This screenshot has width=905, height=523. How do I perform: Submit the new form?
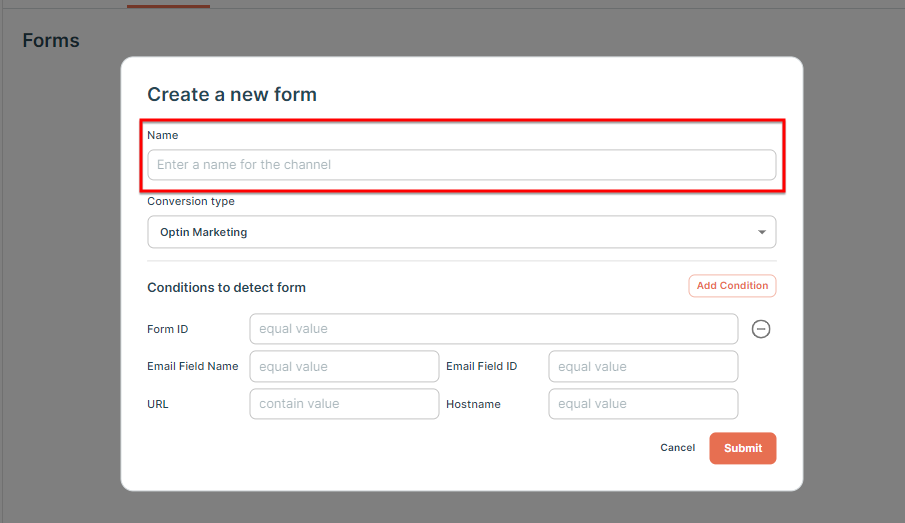point(743,448)
